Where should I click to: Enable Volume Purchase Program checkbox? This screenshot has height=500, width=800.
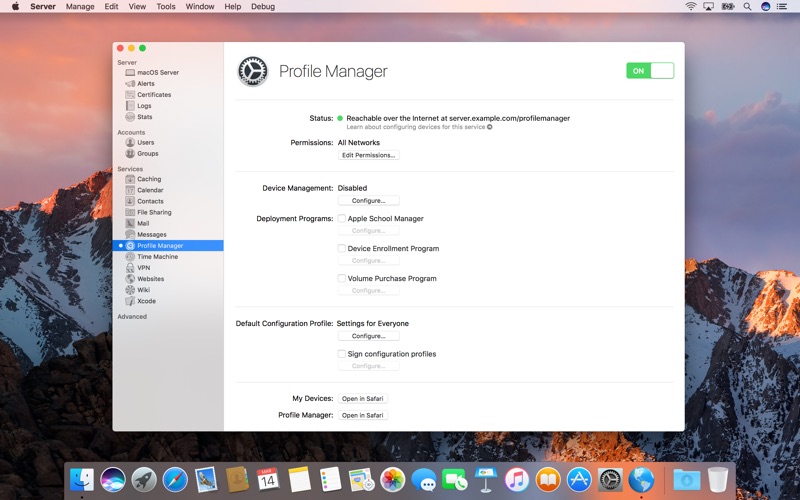click(342, 279)
